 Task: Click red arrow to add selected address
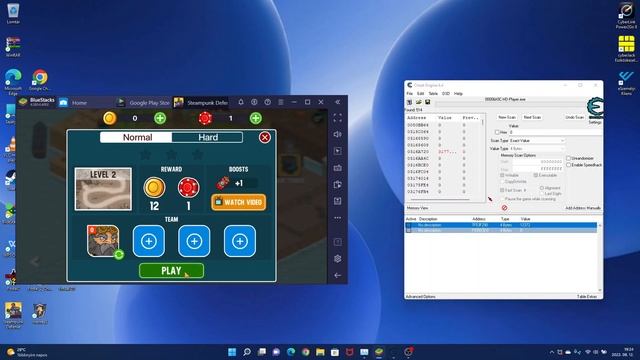point(490,199)
